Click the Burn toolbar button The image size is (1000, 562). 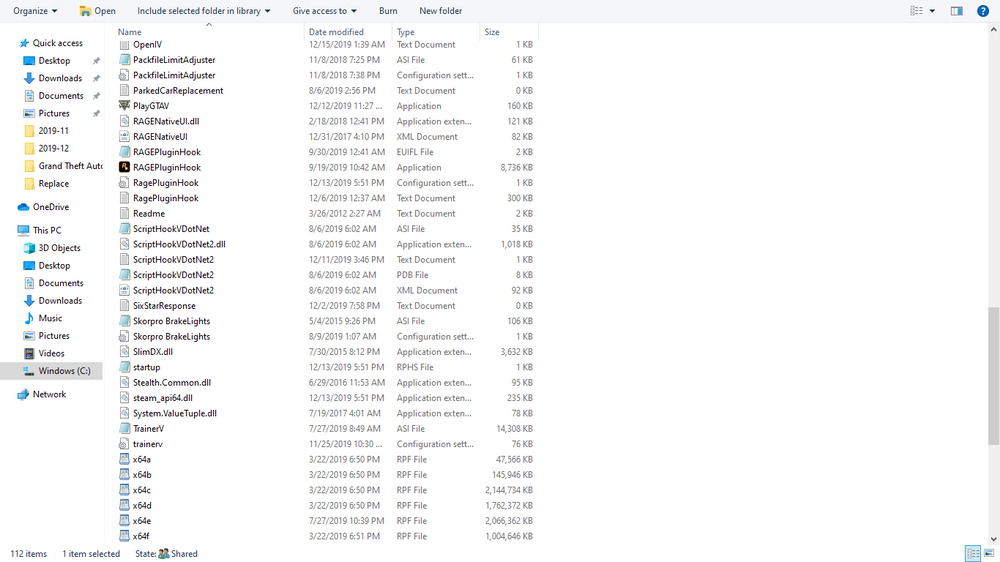388,11
